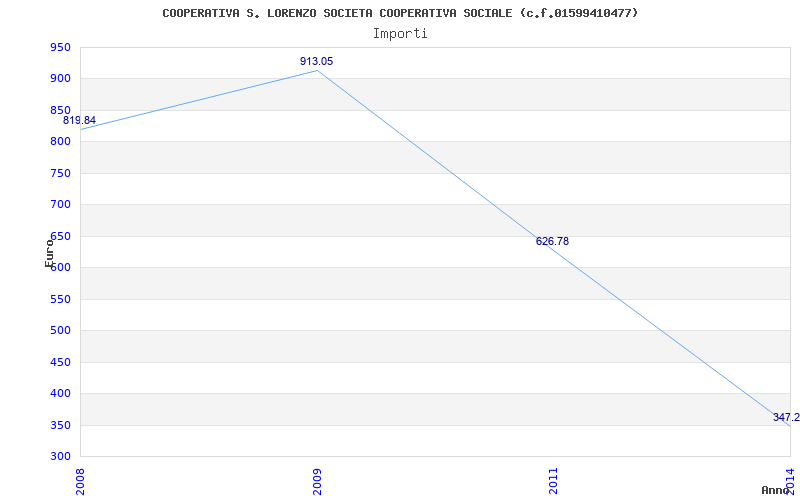This screenshot has height=500, width=800.
Task: Click the 347.2 data point label
Action: click(786, 417)
